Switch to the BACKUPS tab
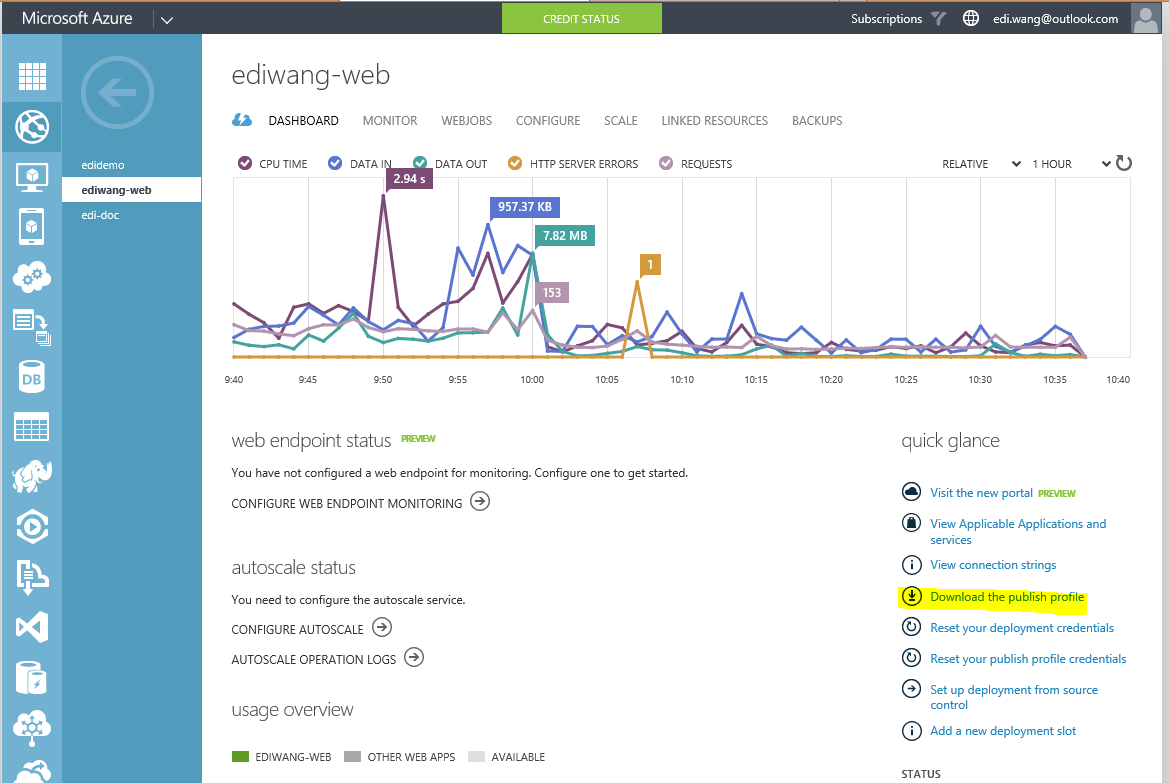The width and height of the screenshot is (1169, 783). (x=817, y=121)
